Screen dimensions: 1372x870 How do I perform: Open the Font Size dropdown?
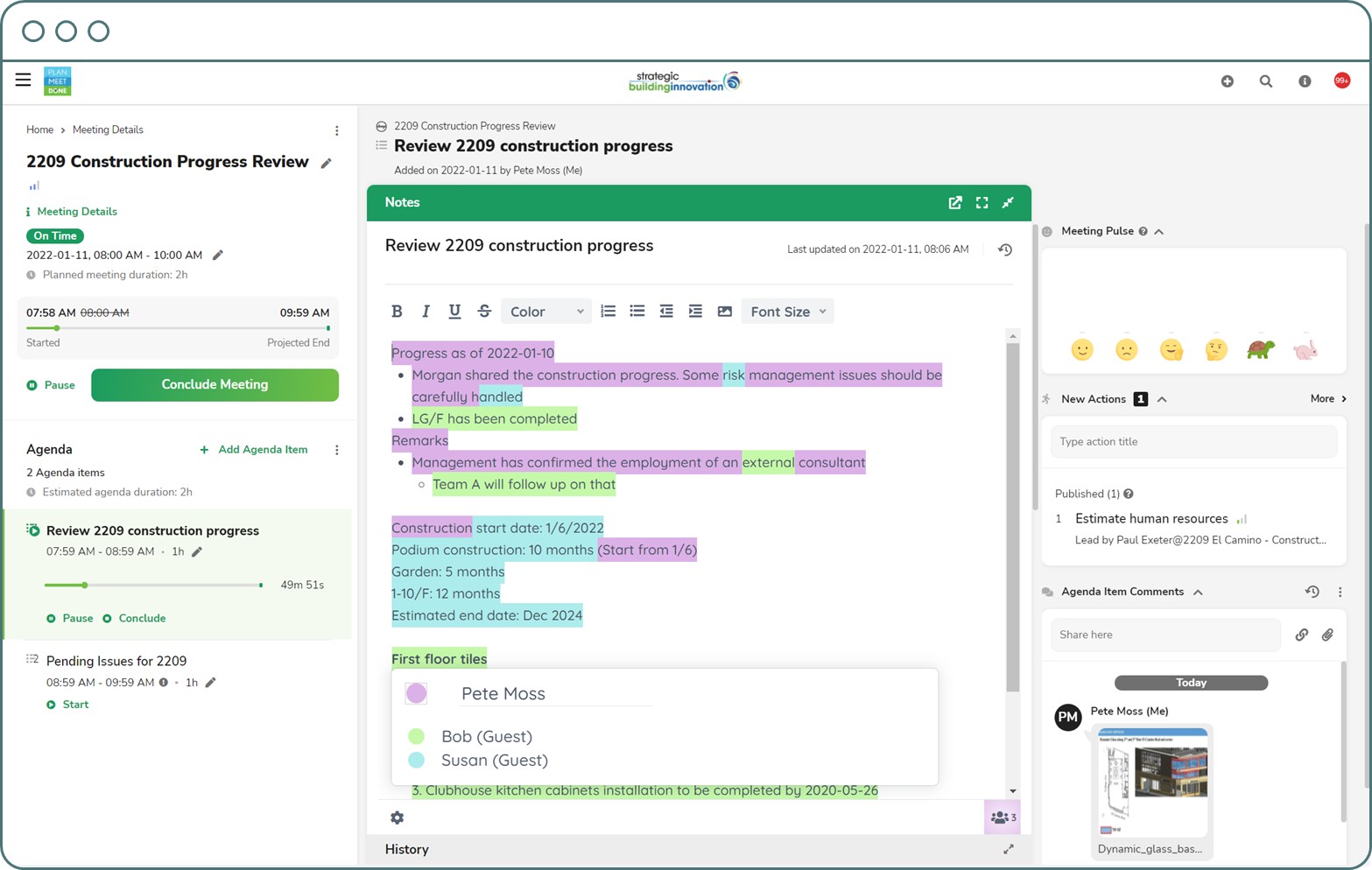click(x=787, y=312)
